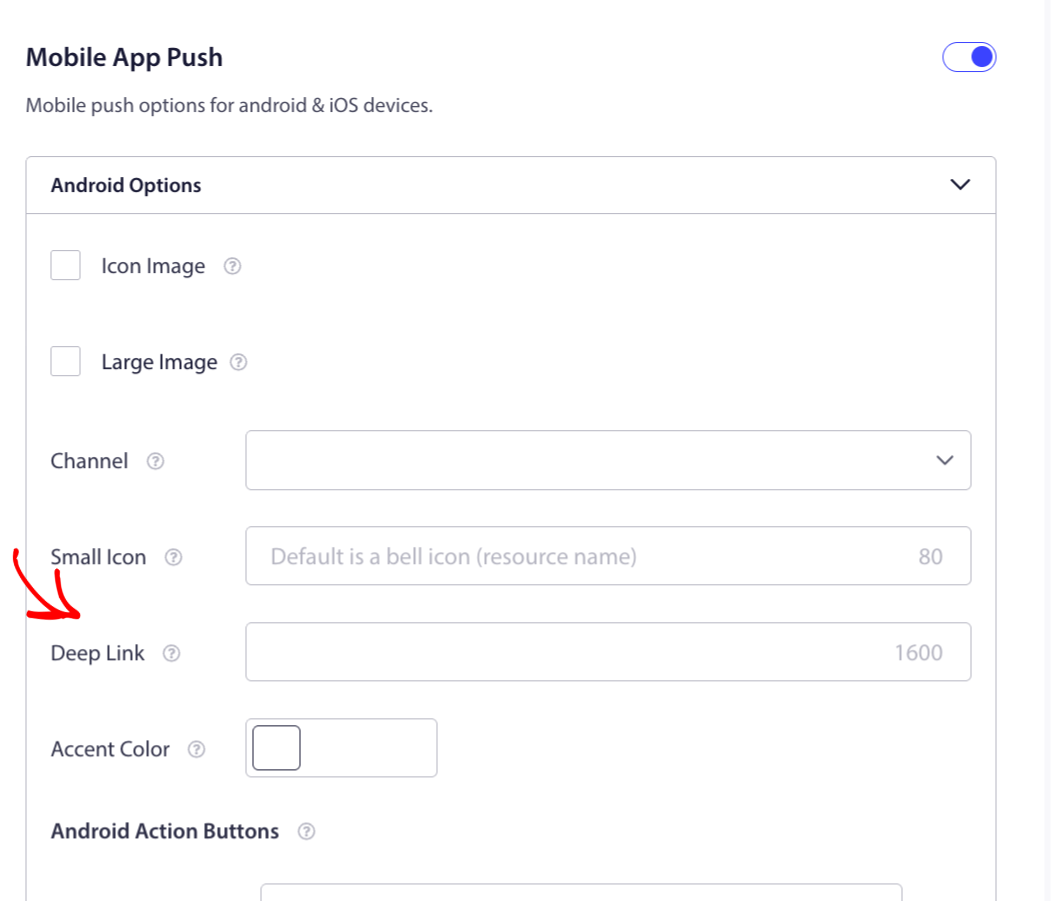Click help icon beside Large Image
The height and width of the screenshot is (901, 1051).
[x=238, y=362]
